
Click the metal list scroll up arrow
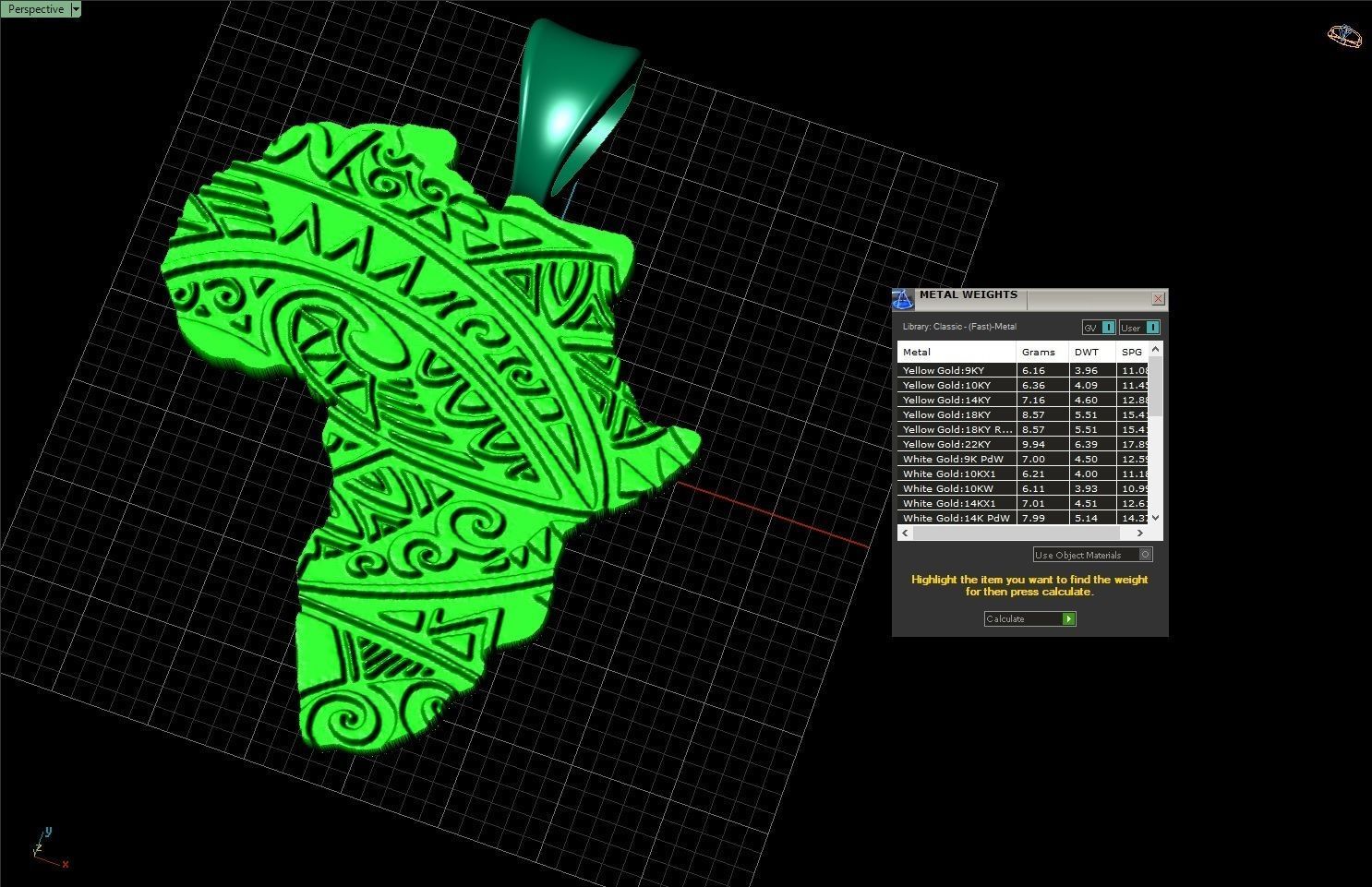[1156, 349]
